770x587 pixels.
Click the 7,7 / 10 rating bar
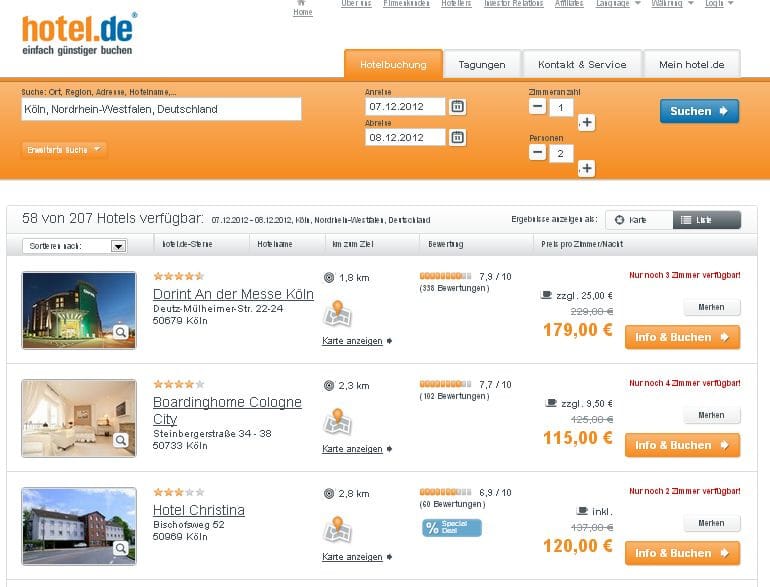445,384
